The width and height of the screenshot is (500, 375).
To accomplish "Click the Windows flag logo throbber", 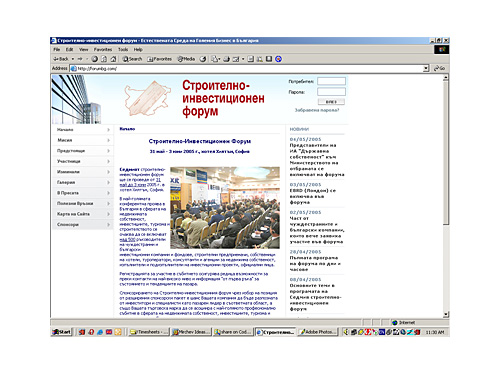I will (442, 50).
